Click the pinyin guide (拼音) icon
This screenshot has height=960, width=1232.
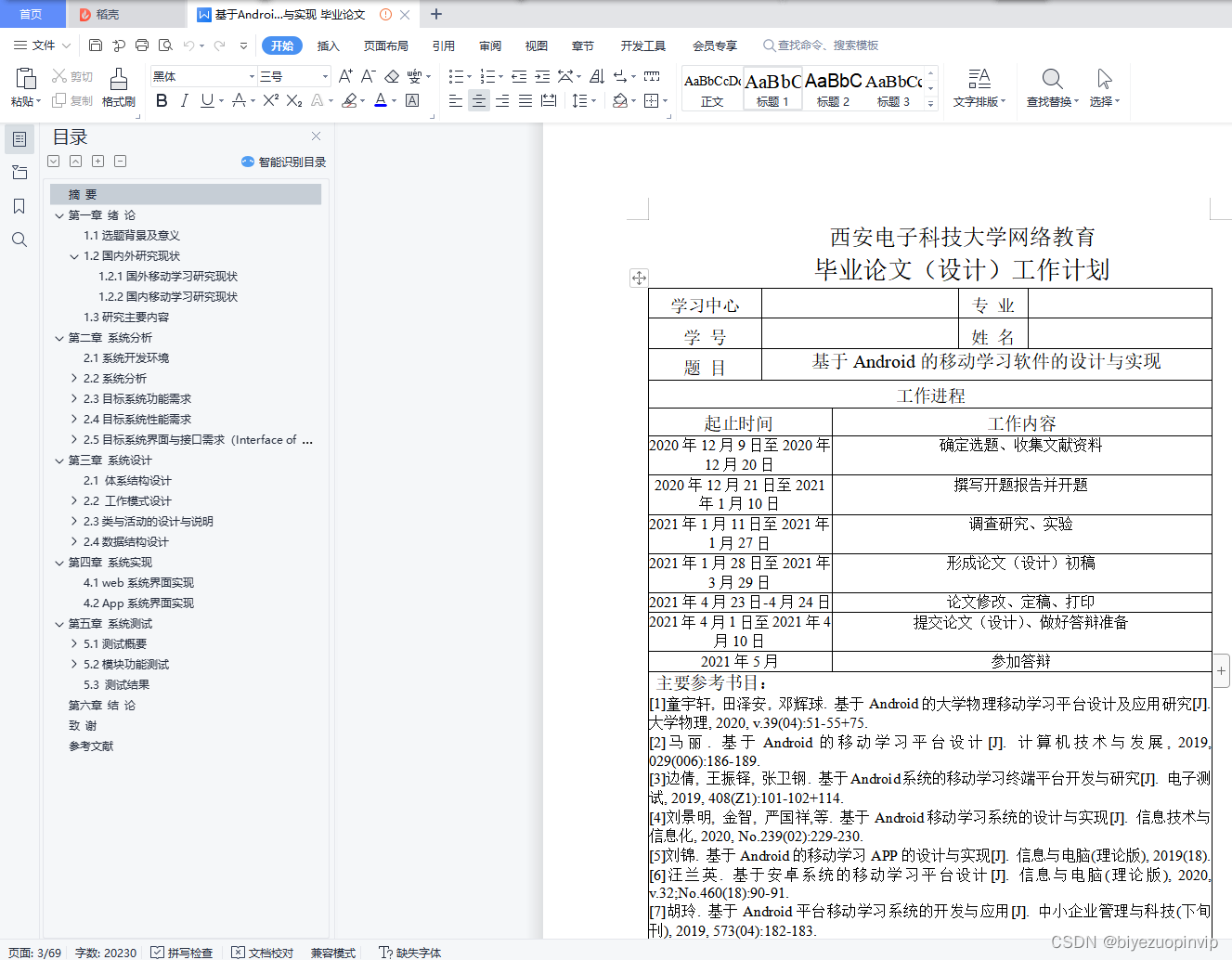(414, 77)
